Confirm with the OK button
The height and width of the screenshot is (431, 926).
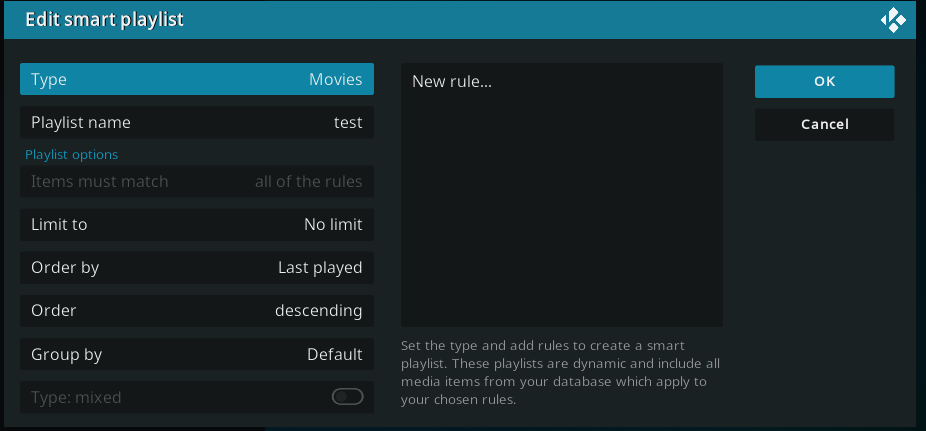click(x=824, y=81)
